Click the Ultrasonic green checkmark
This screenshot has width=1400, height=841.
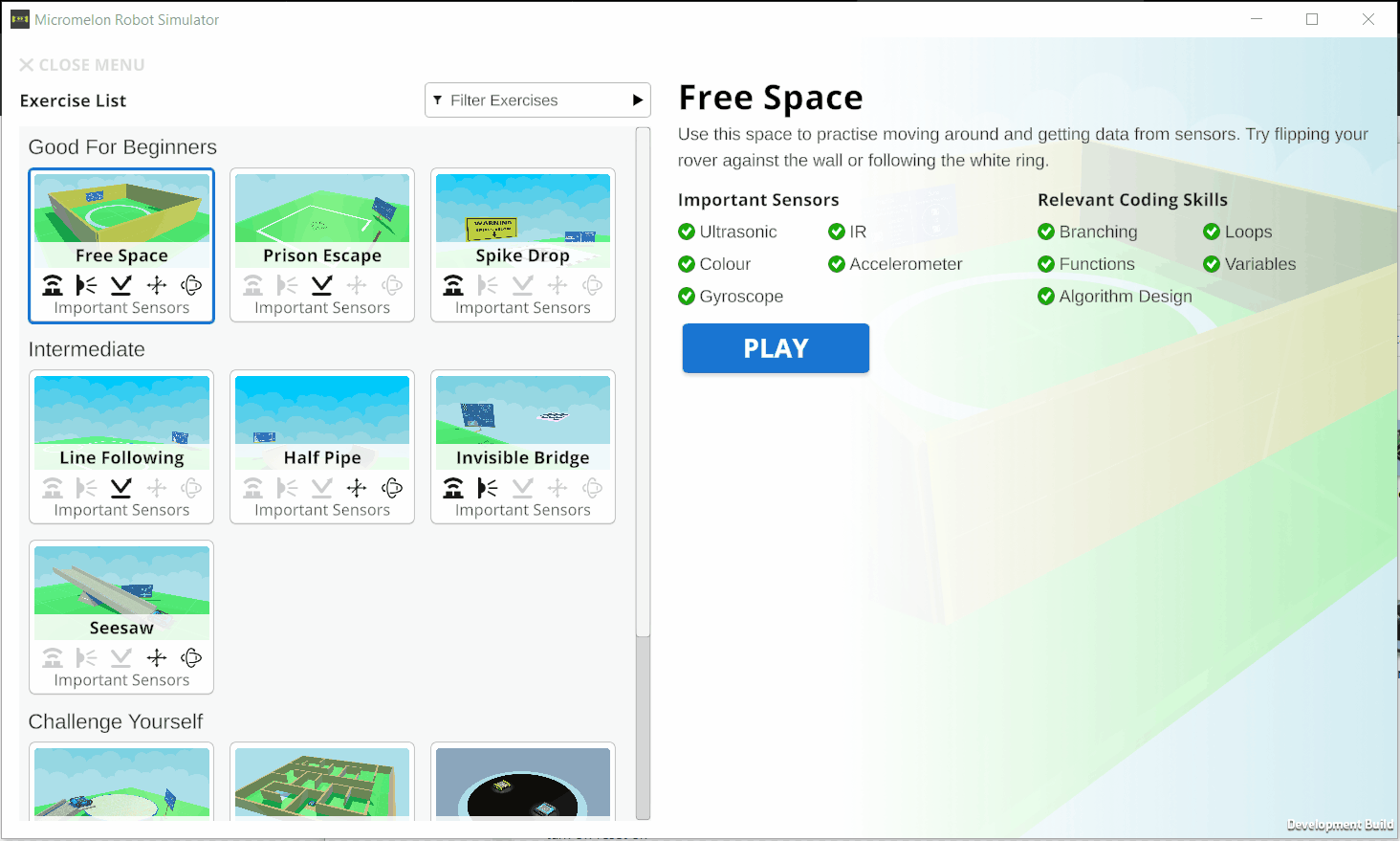point(687,232)
